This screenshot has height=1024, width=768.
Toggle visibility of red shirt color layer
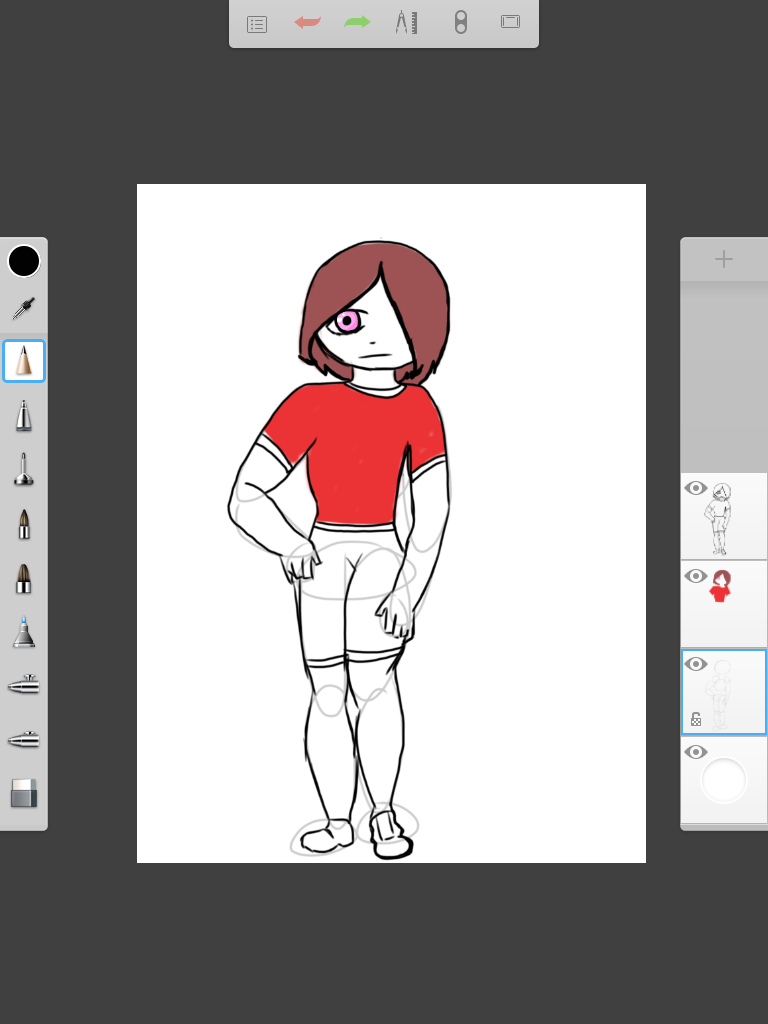(x=696, y=577)
